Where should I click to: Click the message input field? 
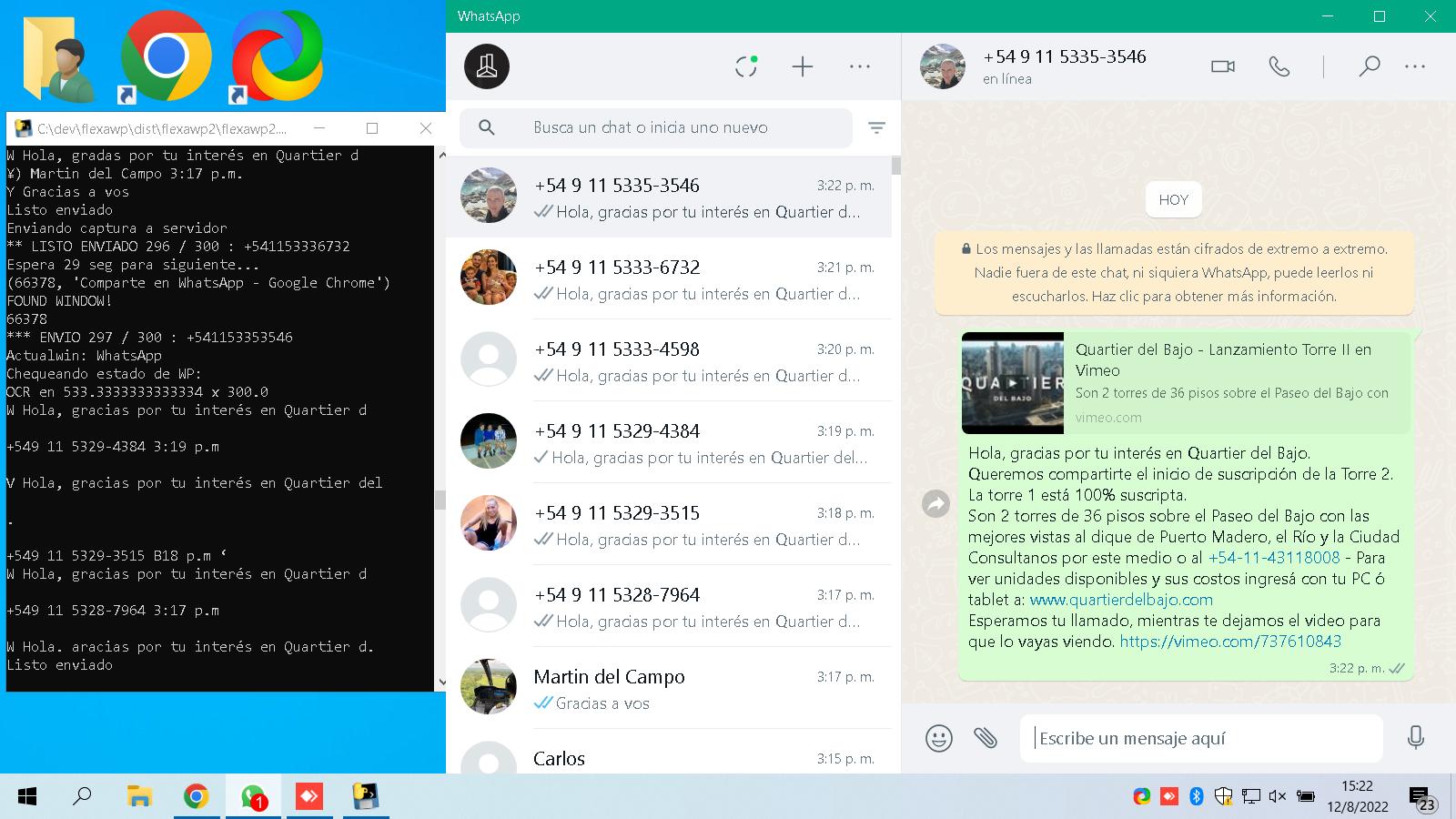(x=1201, y=738)
